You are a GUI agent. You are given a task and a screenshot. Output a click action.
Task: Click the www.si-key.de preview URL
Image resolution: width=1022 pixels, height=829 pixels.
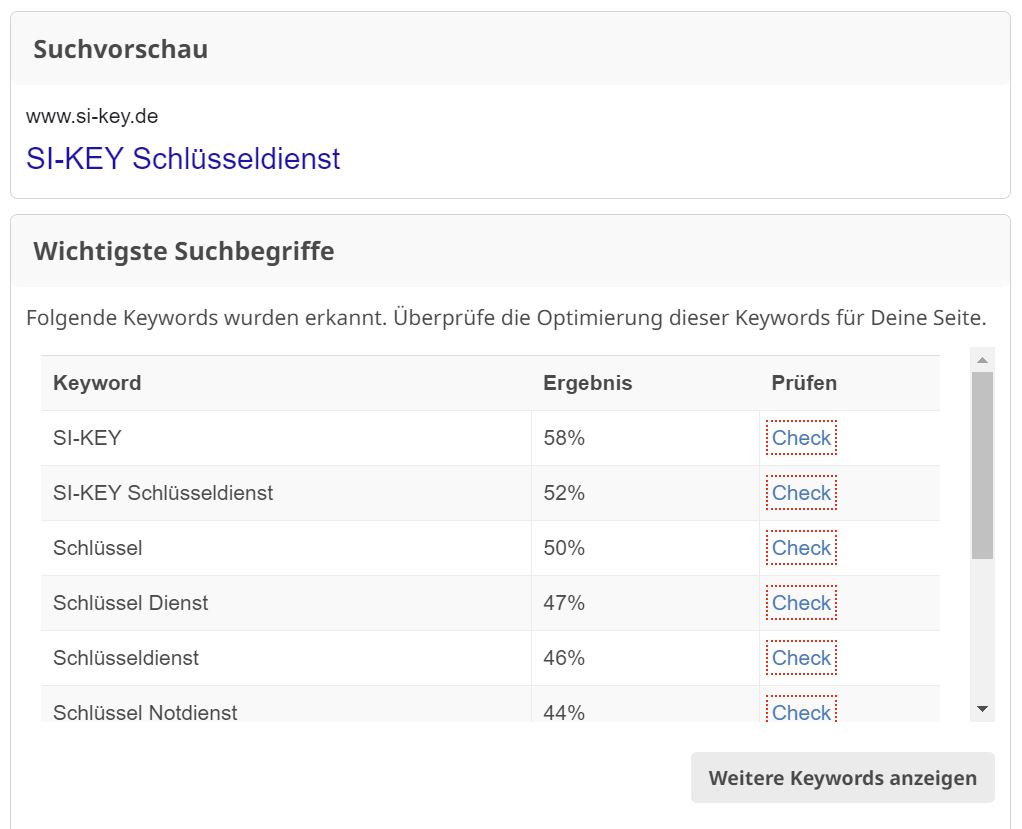[x=92, y=116]
